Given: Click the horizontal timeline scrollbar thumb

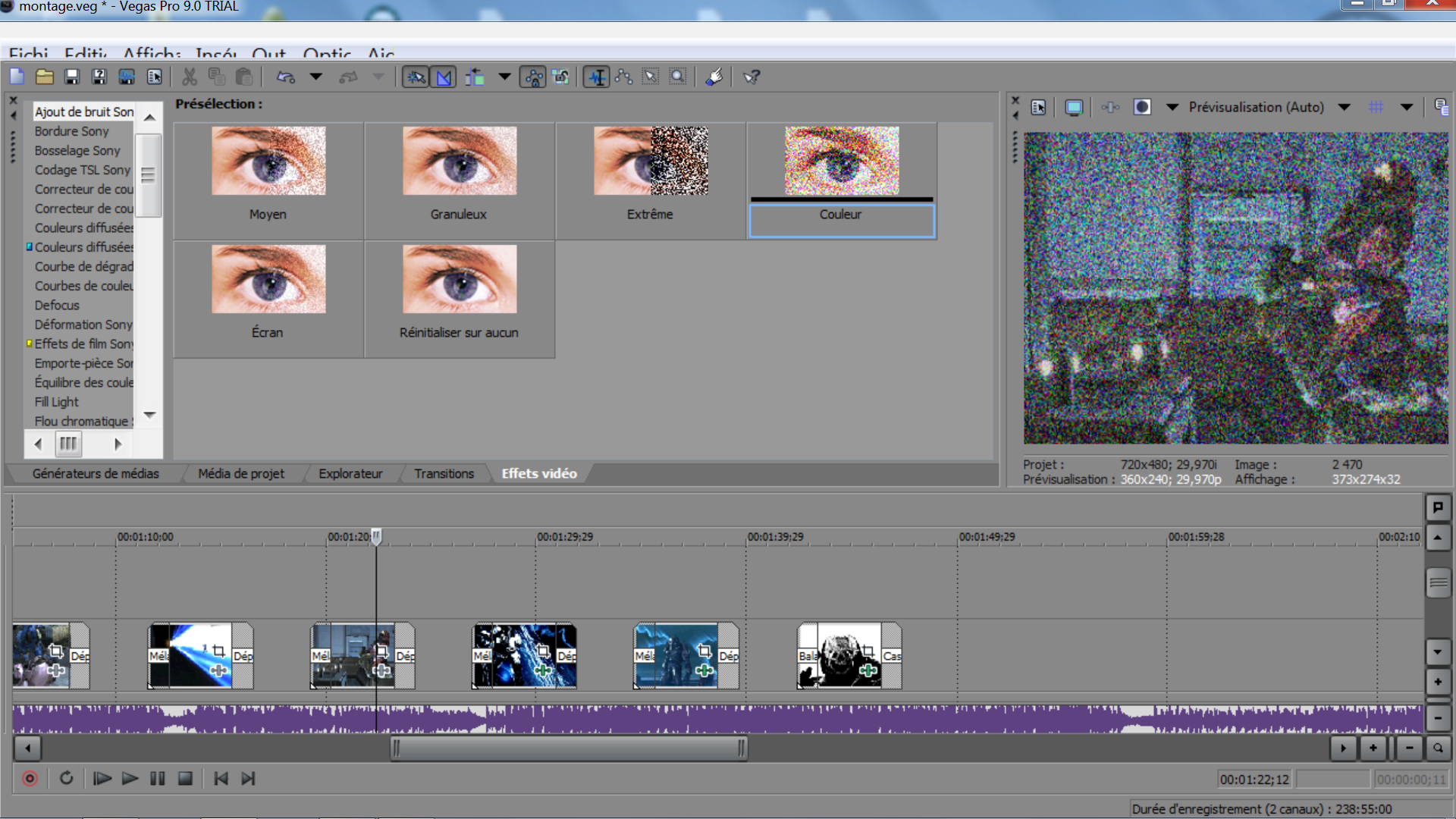Looking at the screenshot, I should tap(569, 748).
